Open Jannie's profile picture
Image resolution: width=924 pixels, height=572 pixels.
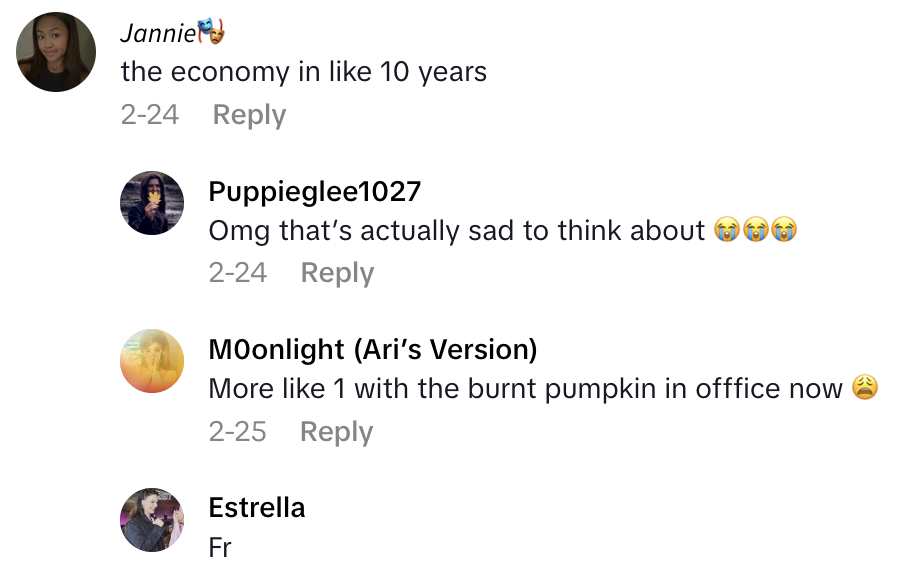point(56,52)
